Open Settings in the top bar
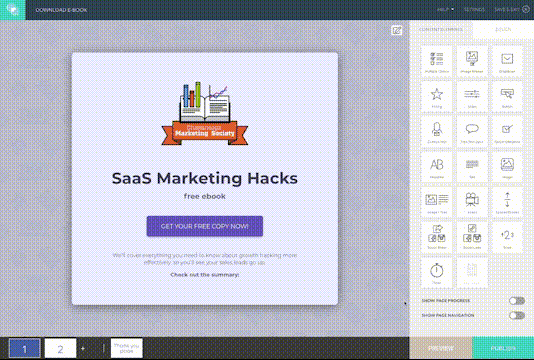The width and height of the screenshot is (534, 360). pos(474,10)
